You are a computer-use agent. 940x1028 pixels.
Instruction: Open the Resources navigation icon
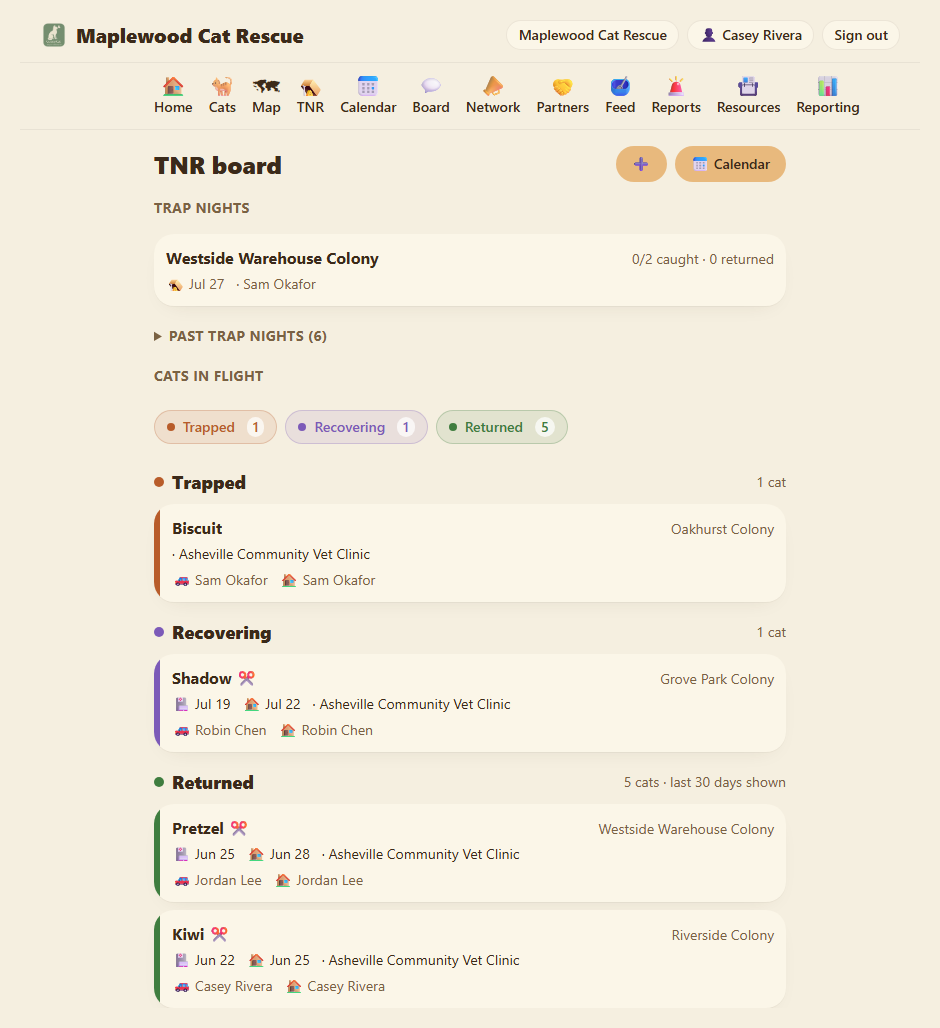tap(748, 87)
